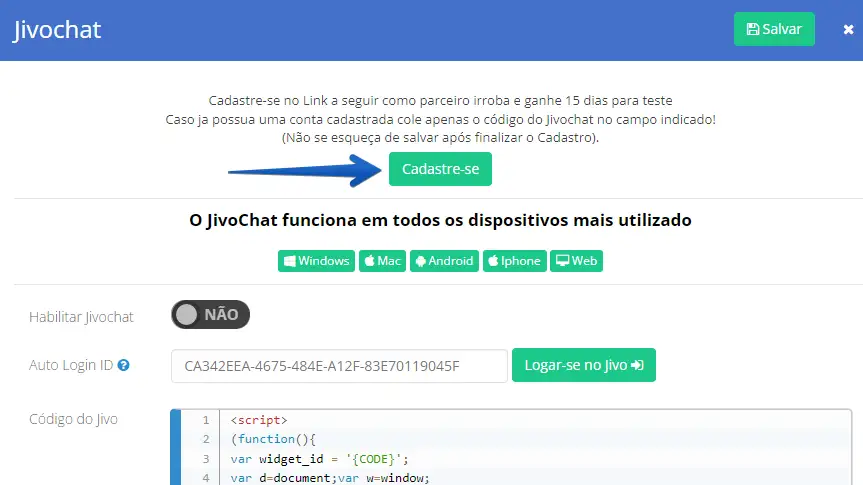Toggle the Habilitar Jivochat switch
Screen dimensions: 863x485
(210, 314)
